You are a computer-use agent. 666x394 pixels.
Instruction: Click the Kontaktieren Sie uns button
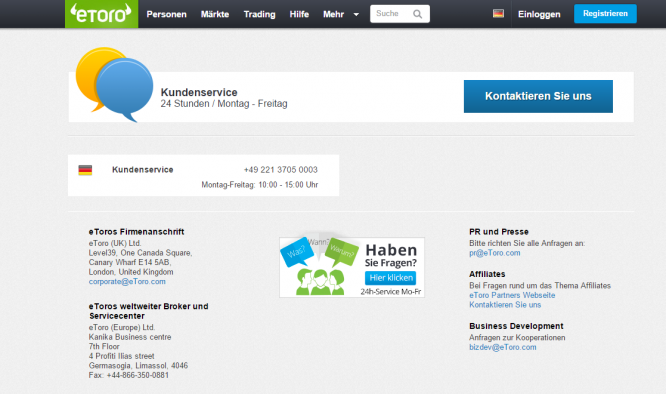[x=538, y=96]
